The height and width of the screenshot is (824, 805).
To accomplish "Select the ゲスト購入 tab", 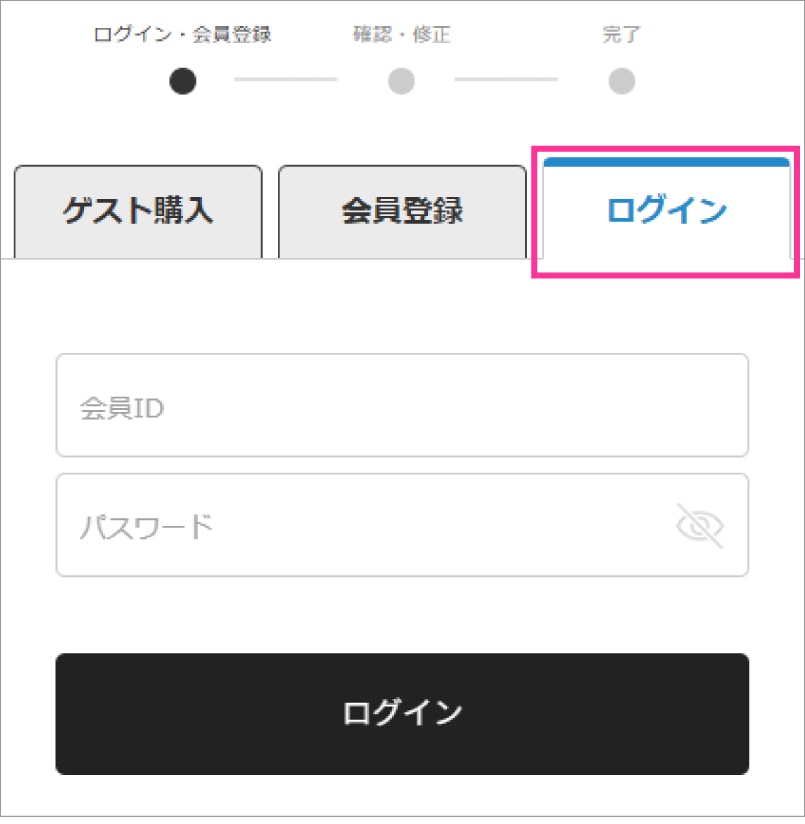I will tap(138, 212).
